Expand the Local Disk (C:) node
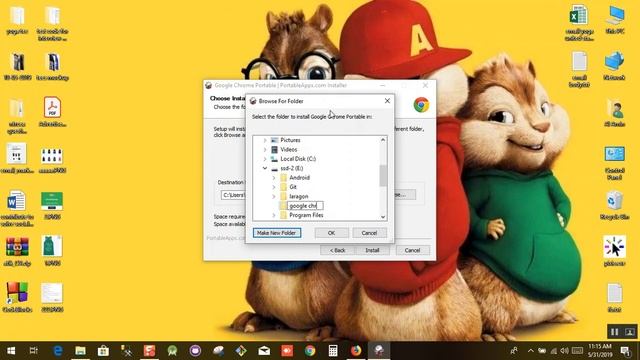The width and height of the screenshot is (640, 360). 264,159
